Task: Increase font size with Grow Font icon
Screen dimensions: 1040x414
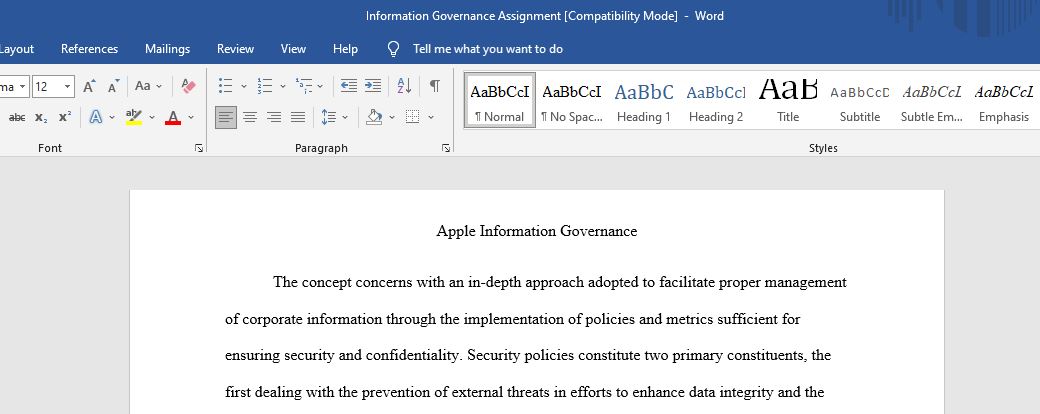Action: pos(90,86)
